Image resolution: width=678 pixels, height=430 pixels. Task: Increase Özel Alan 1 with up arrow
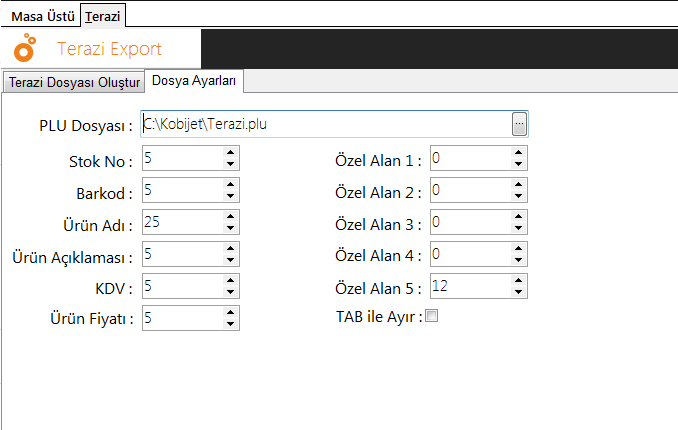pyautogui.click(x=518, y=152)
